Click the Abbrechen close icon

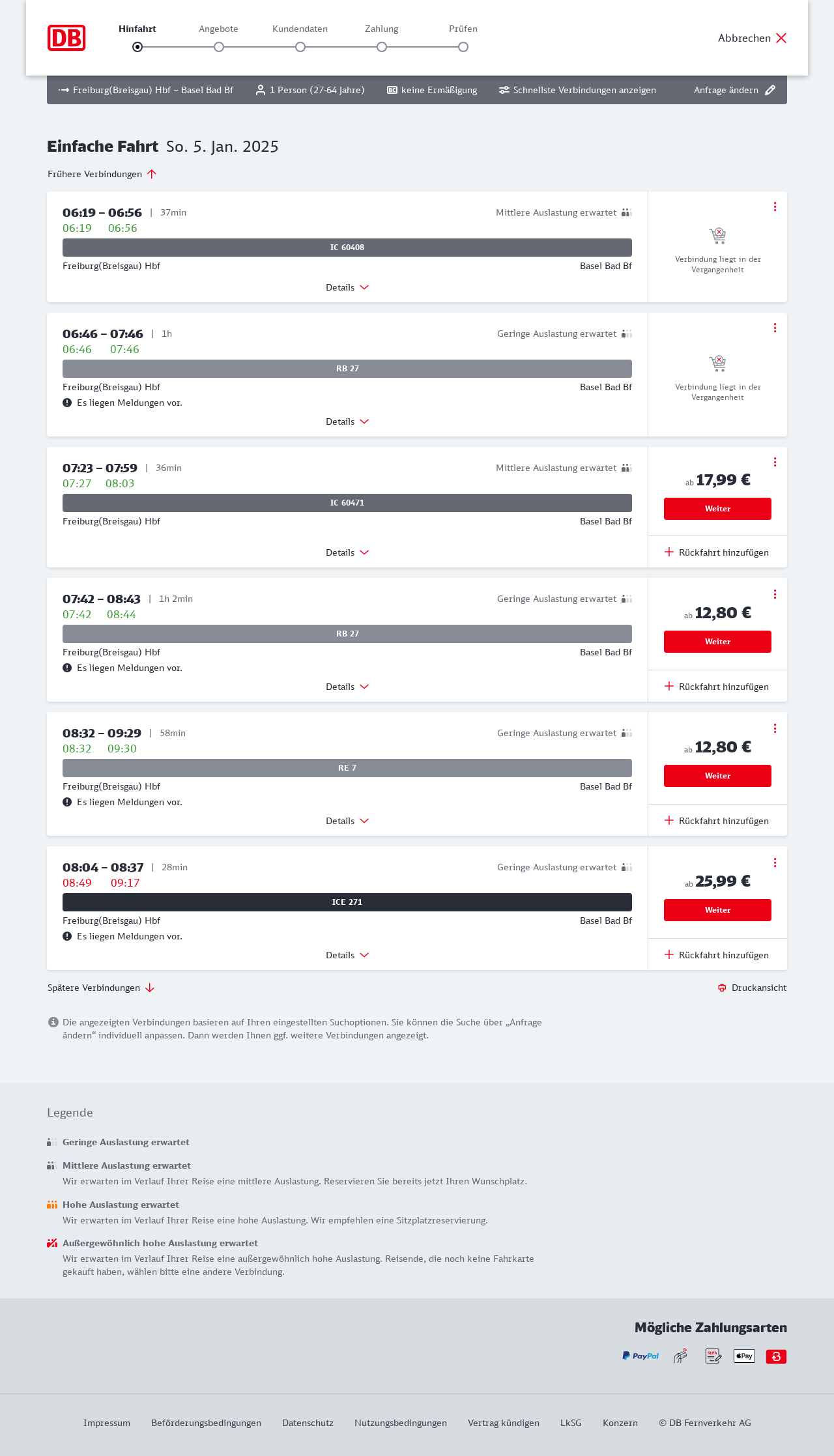click(x=781, y=38)
